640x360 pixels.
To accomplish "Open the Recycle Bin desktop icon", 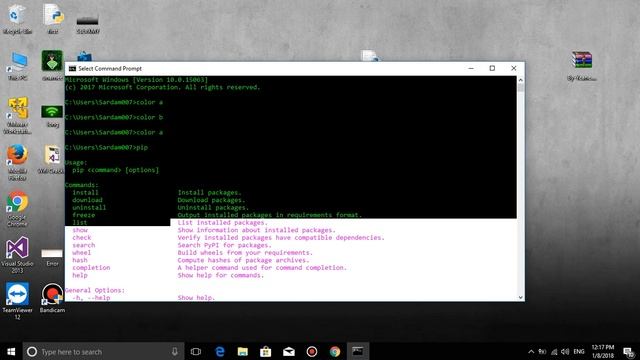I will 16,18.
